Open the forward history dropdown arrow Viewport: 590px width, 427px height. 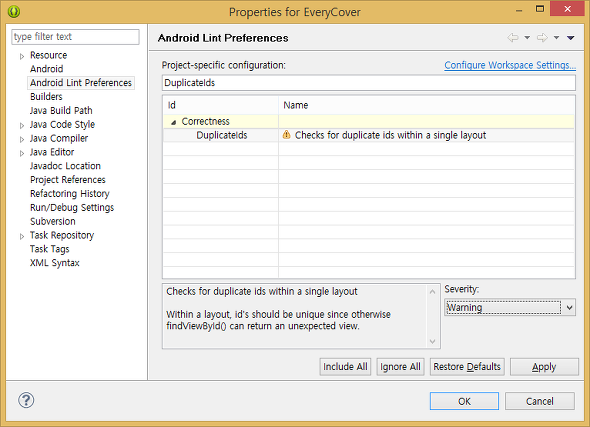tap(557, 38)
